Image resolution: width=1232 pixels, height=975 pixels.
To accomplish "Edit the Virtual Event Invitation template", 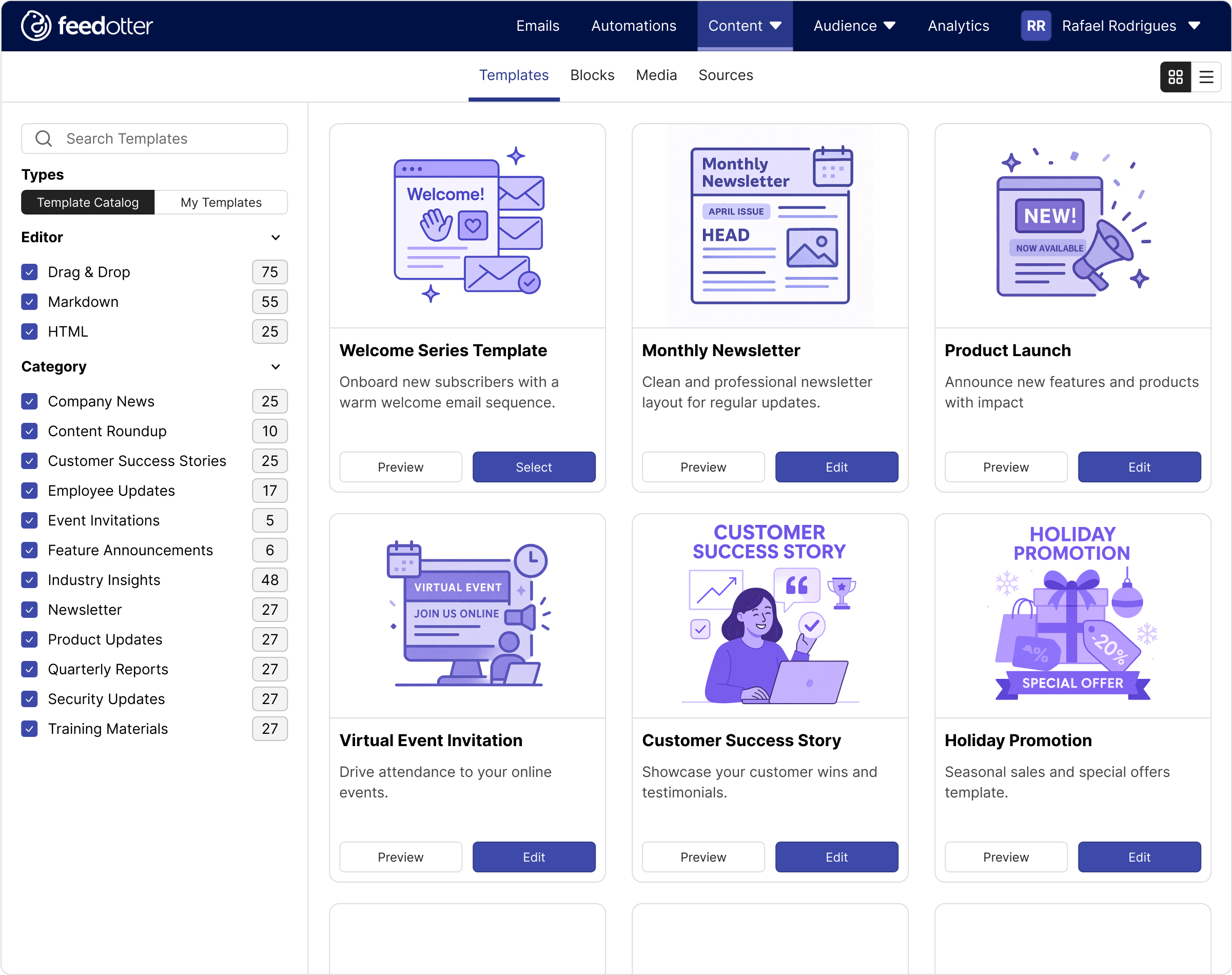I will (x=534, y=857).
